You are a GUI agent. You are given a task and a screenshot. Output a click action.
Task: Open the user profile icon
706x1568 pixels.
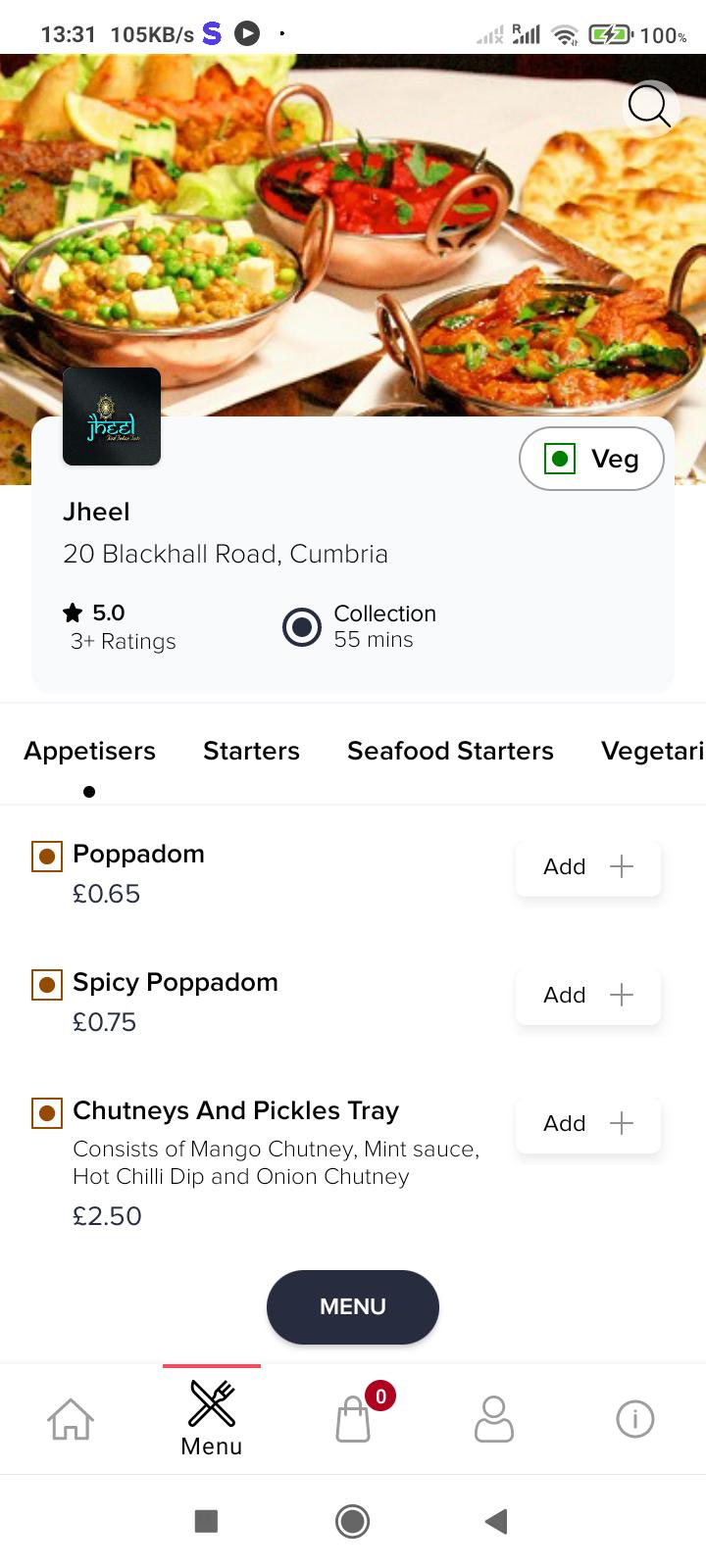tap(494, 1419)
